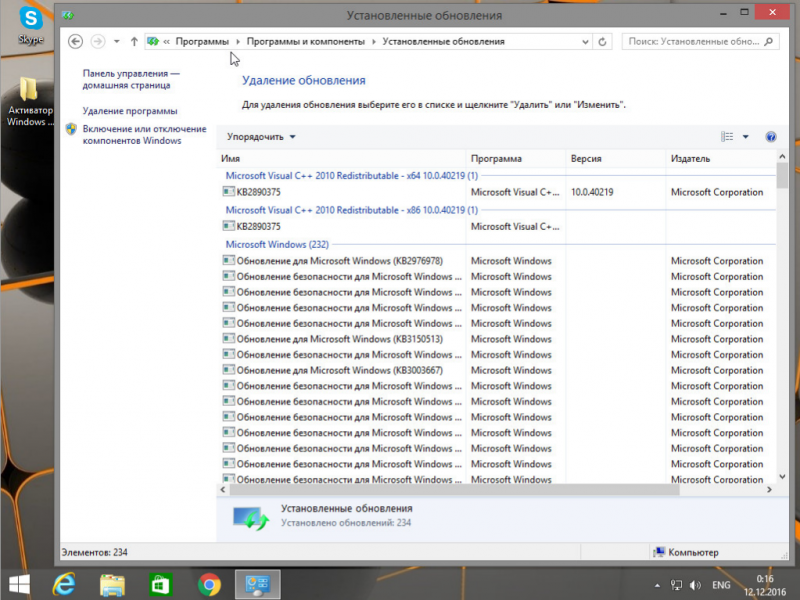This screenshot has width=800, height=600.
Task: Sort by the Издатель column header
Action: (720, 159)
